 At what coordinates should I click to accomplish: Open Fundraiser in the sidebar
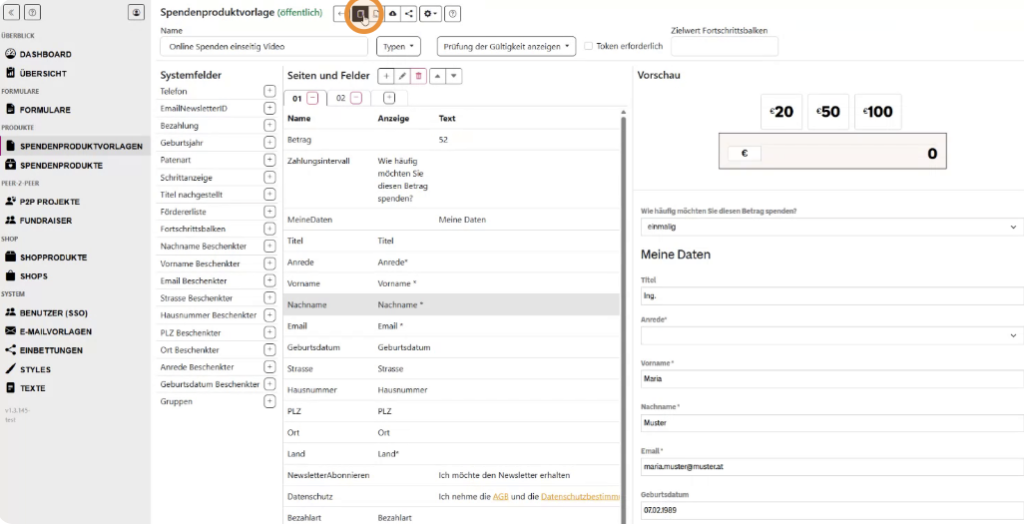pos(45,221)
